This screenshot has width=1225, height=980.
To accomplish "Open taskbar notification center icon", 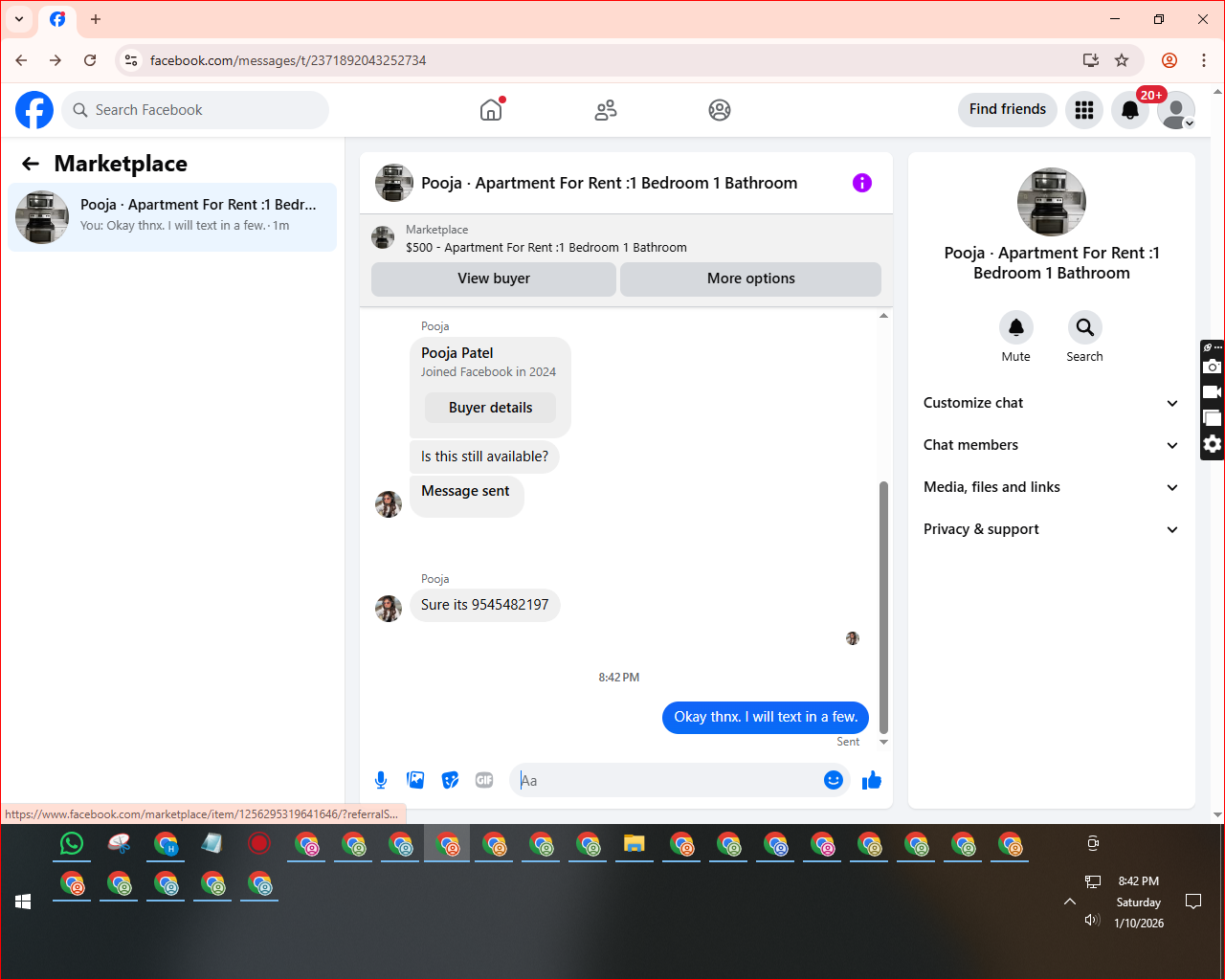I will click(1193, 901).
